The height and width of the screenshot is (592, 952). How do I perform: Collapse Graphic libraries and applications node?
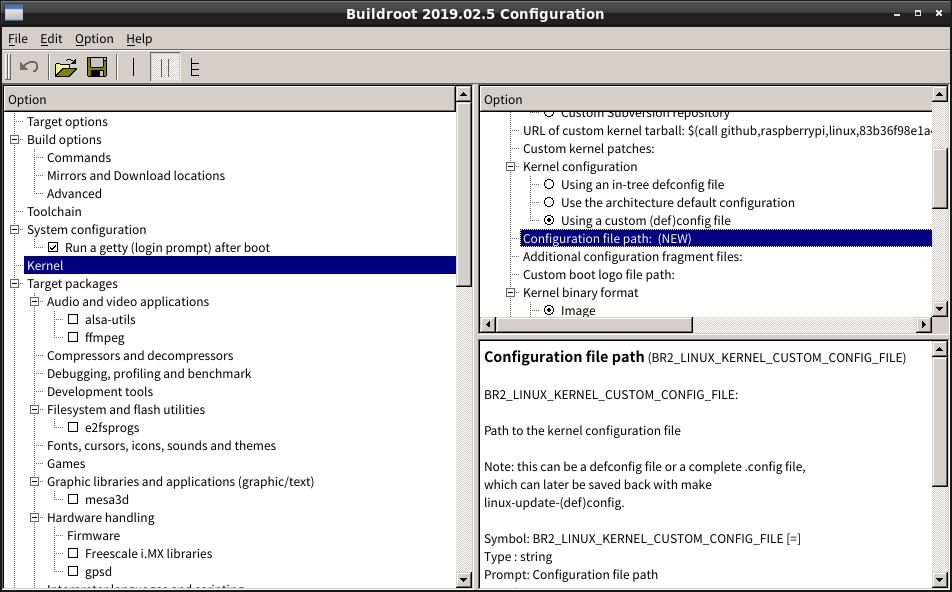click(35, 481)
